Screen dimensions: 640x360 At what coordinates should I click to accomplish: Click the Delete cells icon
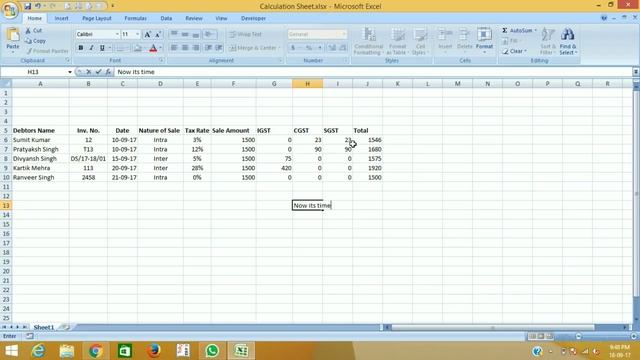pyautogui.click(x=464, y=34)
